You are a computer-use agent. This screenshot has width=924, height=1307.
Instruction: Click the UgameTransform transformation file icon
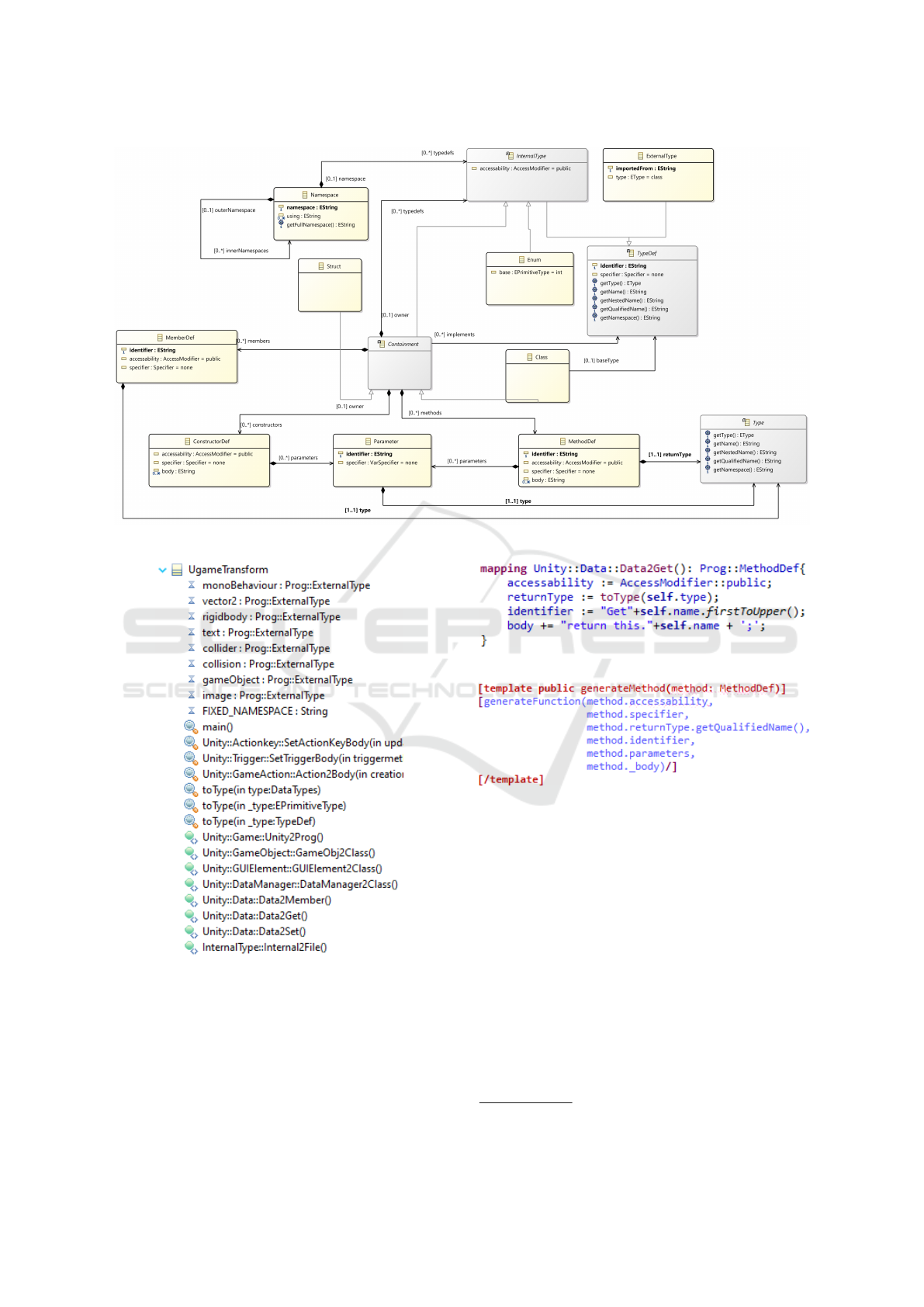coord(177,570)
